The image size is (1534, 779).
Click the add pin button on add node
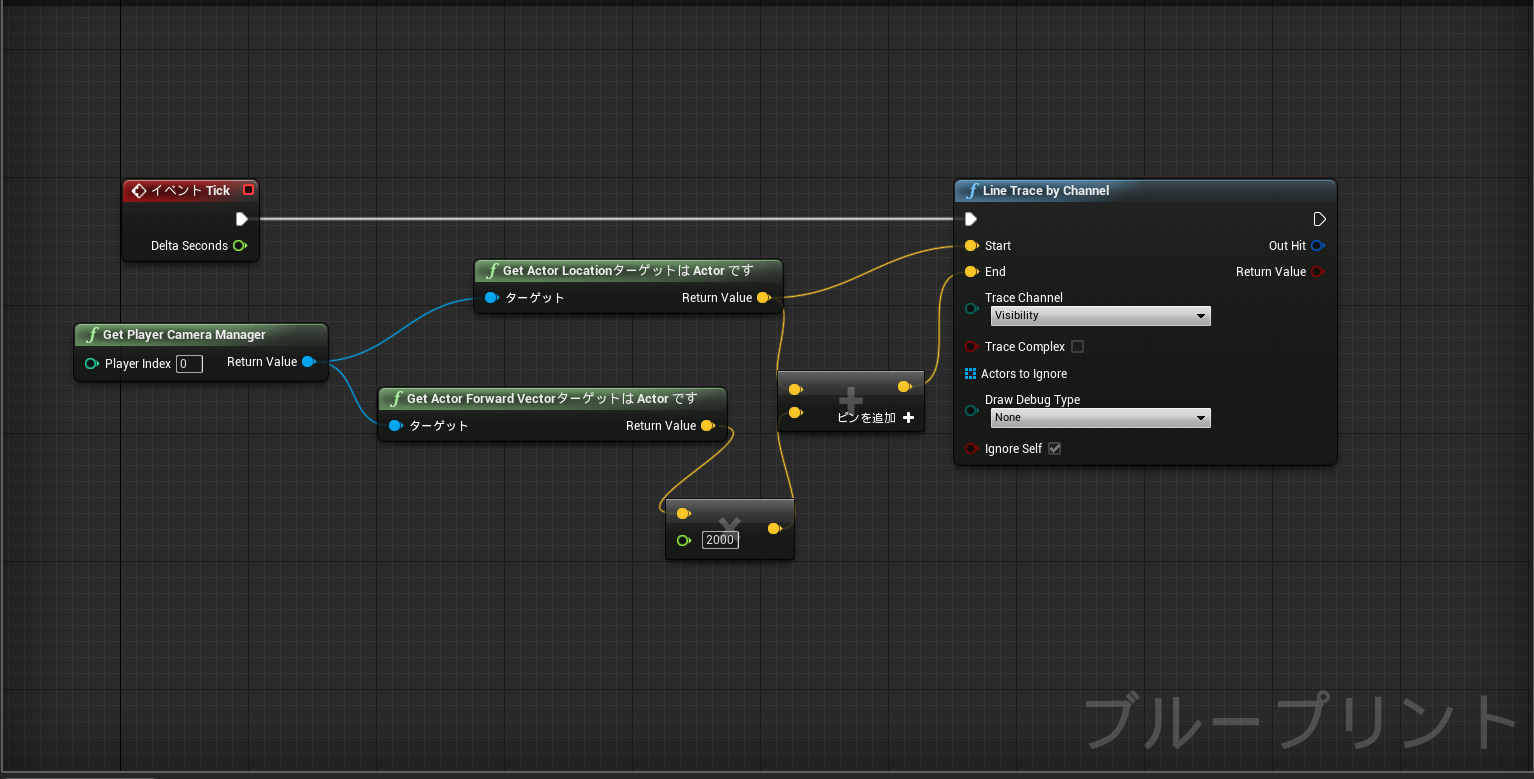coord(876,418)
